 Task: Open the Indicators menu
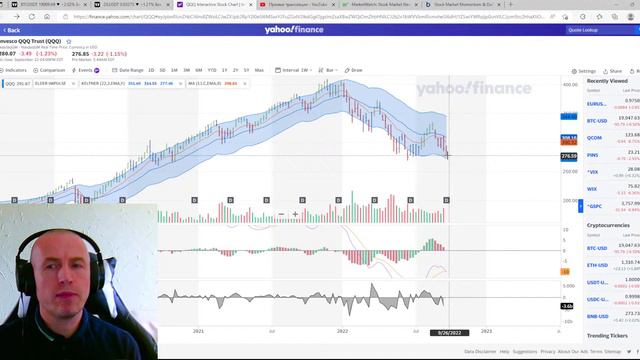(x=13, y=70)
